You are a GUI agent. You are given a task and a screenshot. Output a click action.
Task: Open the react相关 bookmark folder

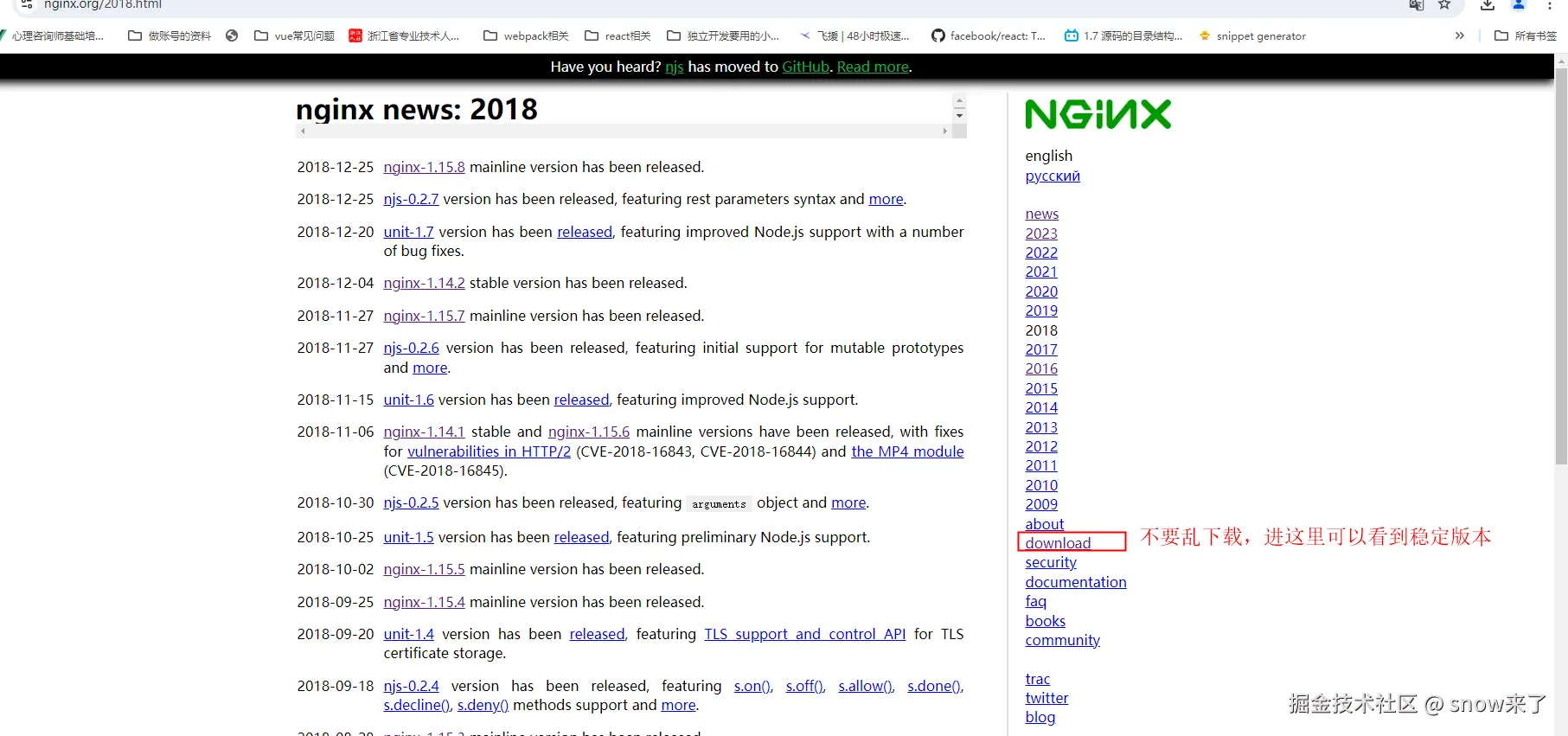pos(618,35)
